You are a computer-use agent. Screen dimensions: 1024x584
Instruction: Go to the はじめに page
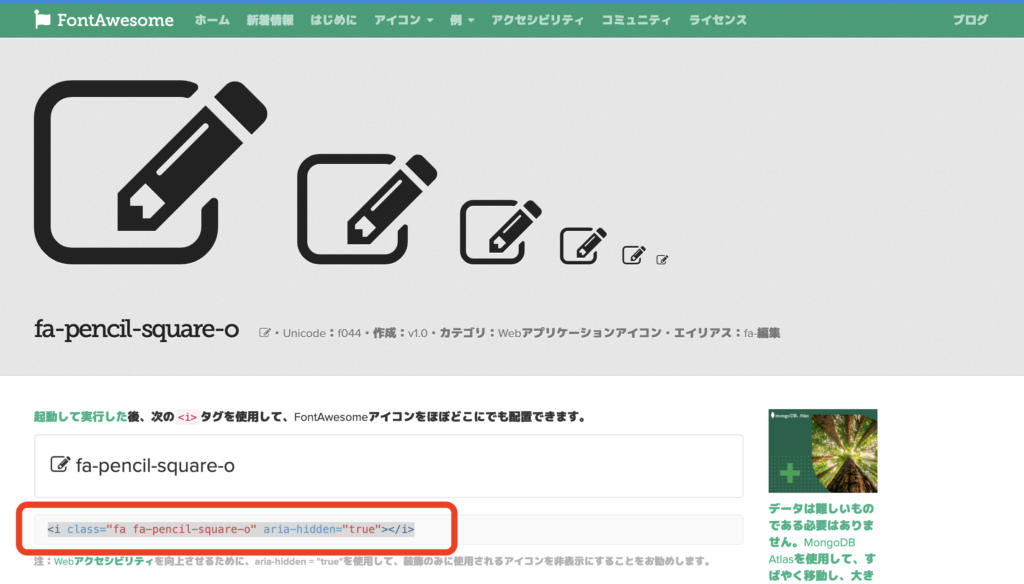point(334,20)
